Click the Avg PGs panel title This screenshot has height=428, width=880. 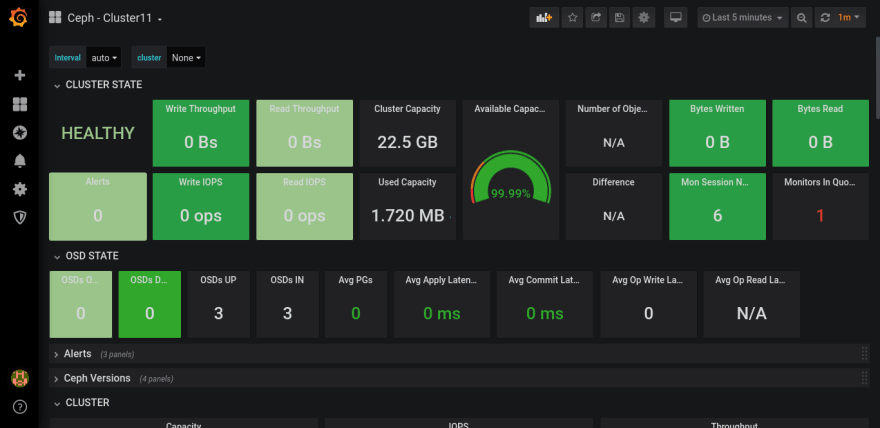(x=356, y=279)
